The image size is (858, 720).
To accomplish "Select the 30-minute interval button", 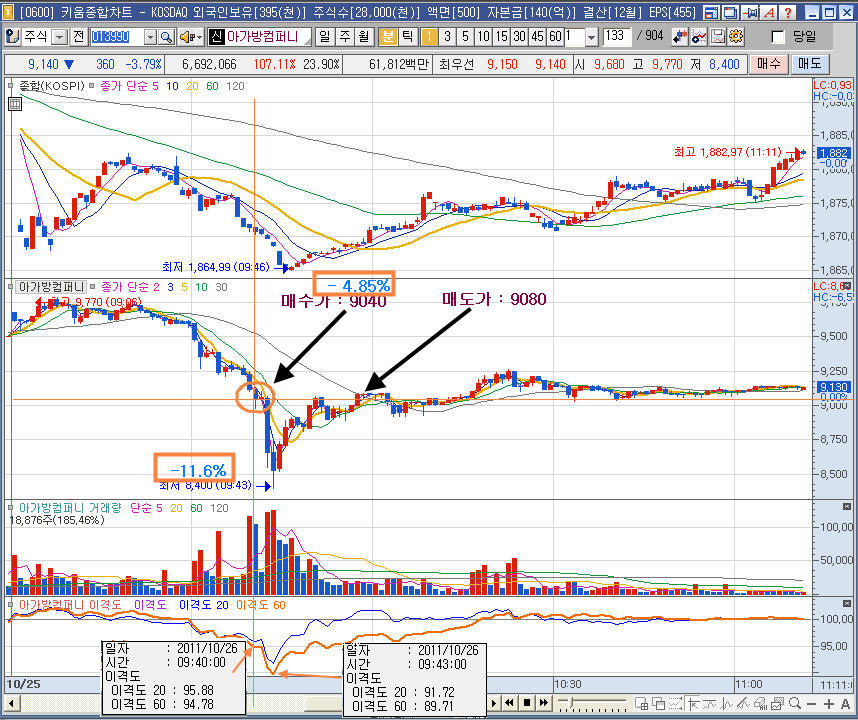I will [519, 37].
